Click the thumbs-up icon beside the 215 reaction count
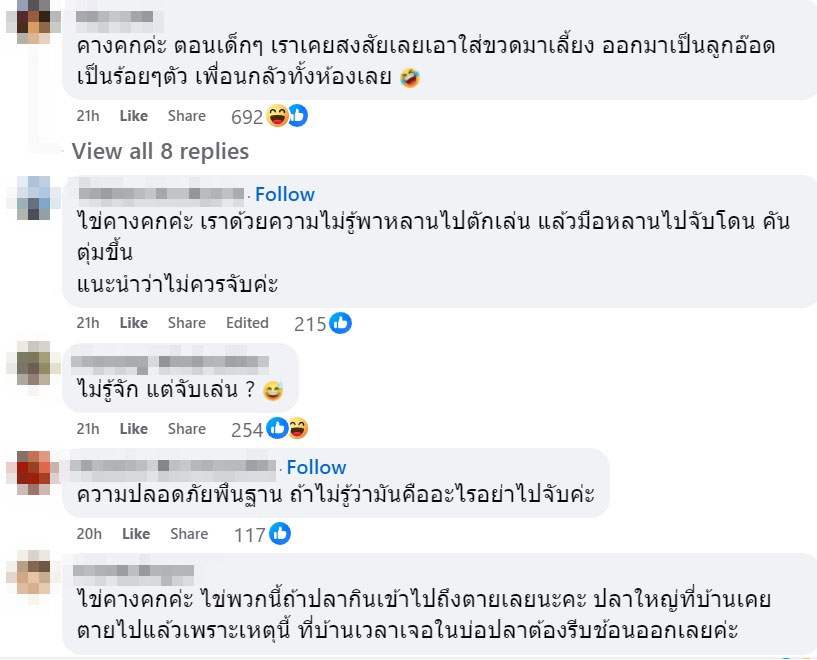The height and width of the screenshot is (660, 817). (x=339, y=322)
